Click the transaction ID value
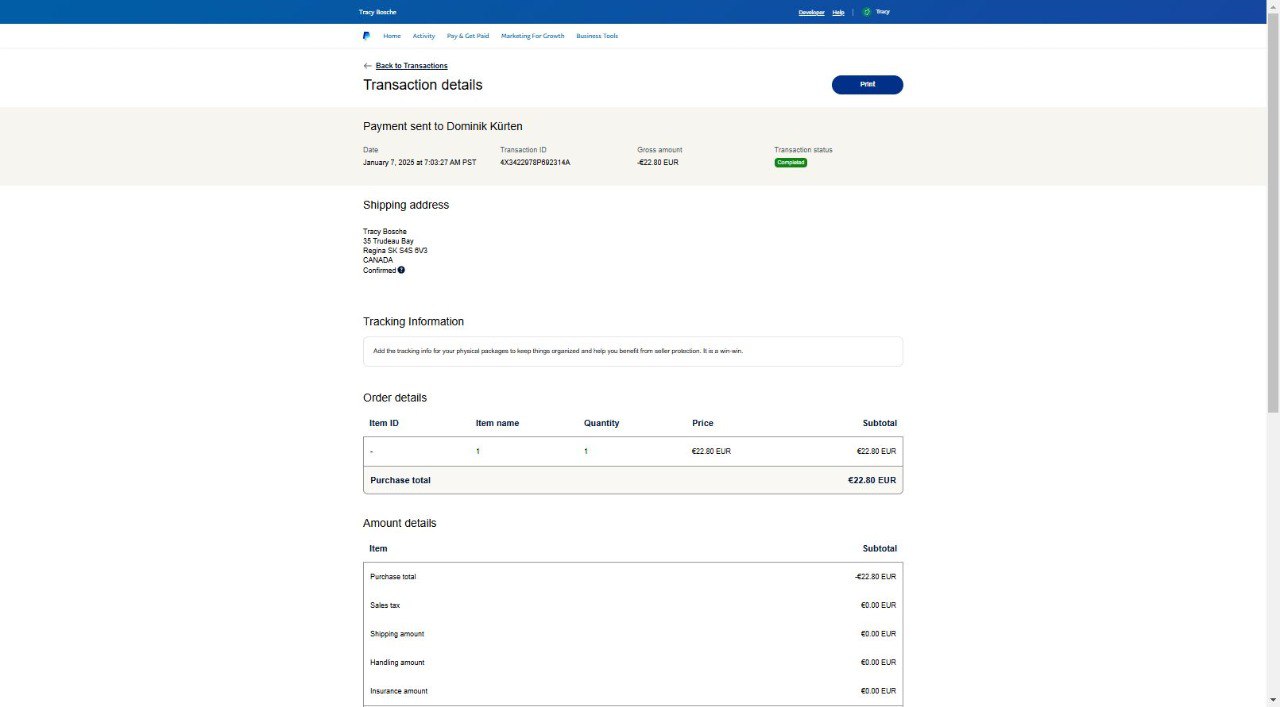1280x707 pixels. [535, 162]
